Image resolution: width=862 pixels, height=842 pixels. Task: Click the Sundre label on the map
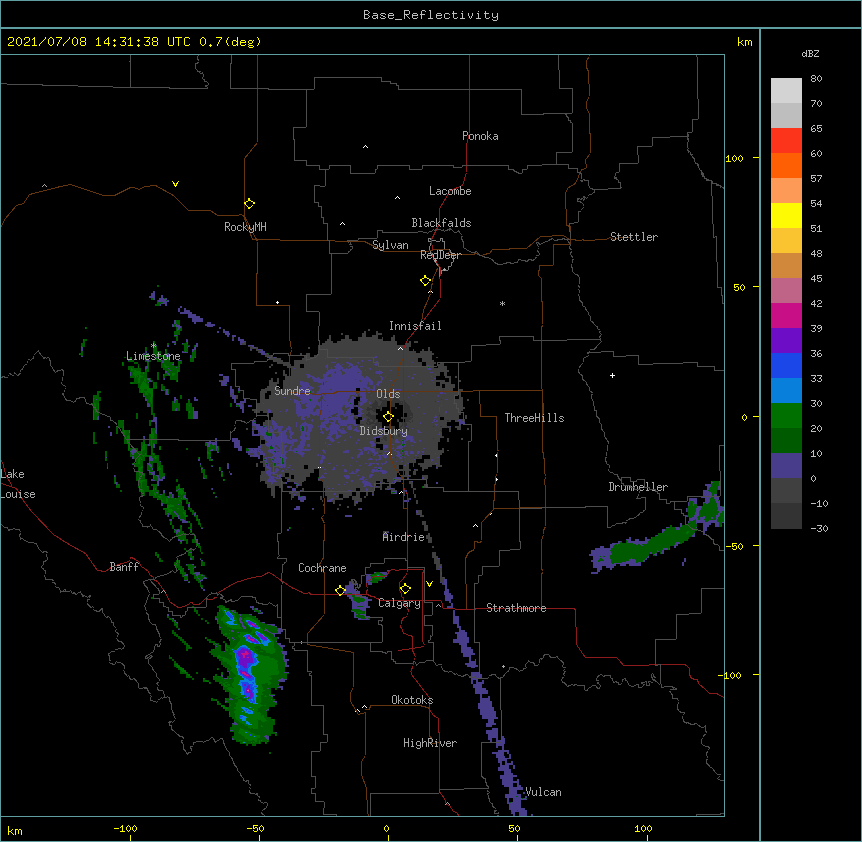click(292, 391)
